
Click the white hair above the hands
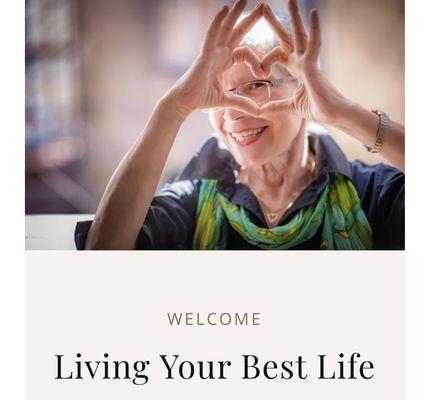[258, 32]
